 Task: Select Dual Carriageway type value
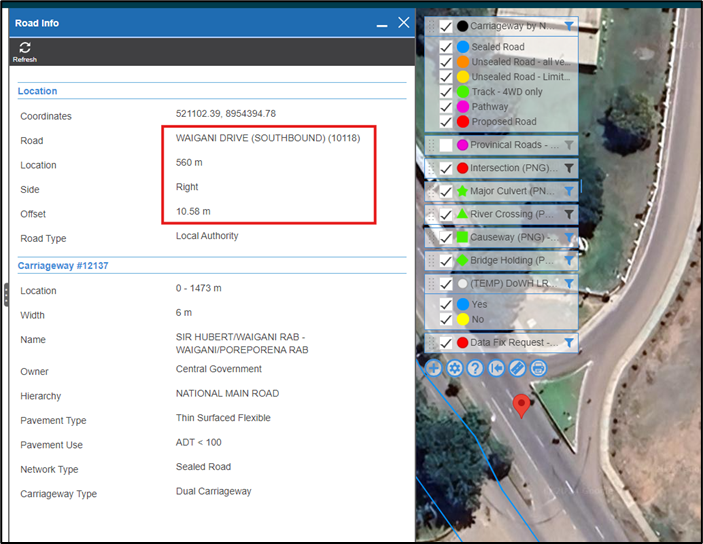point(213,492)
